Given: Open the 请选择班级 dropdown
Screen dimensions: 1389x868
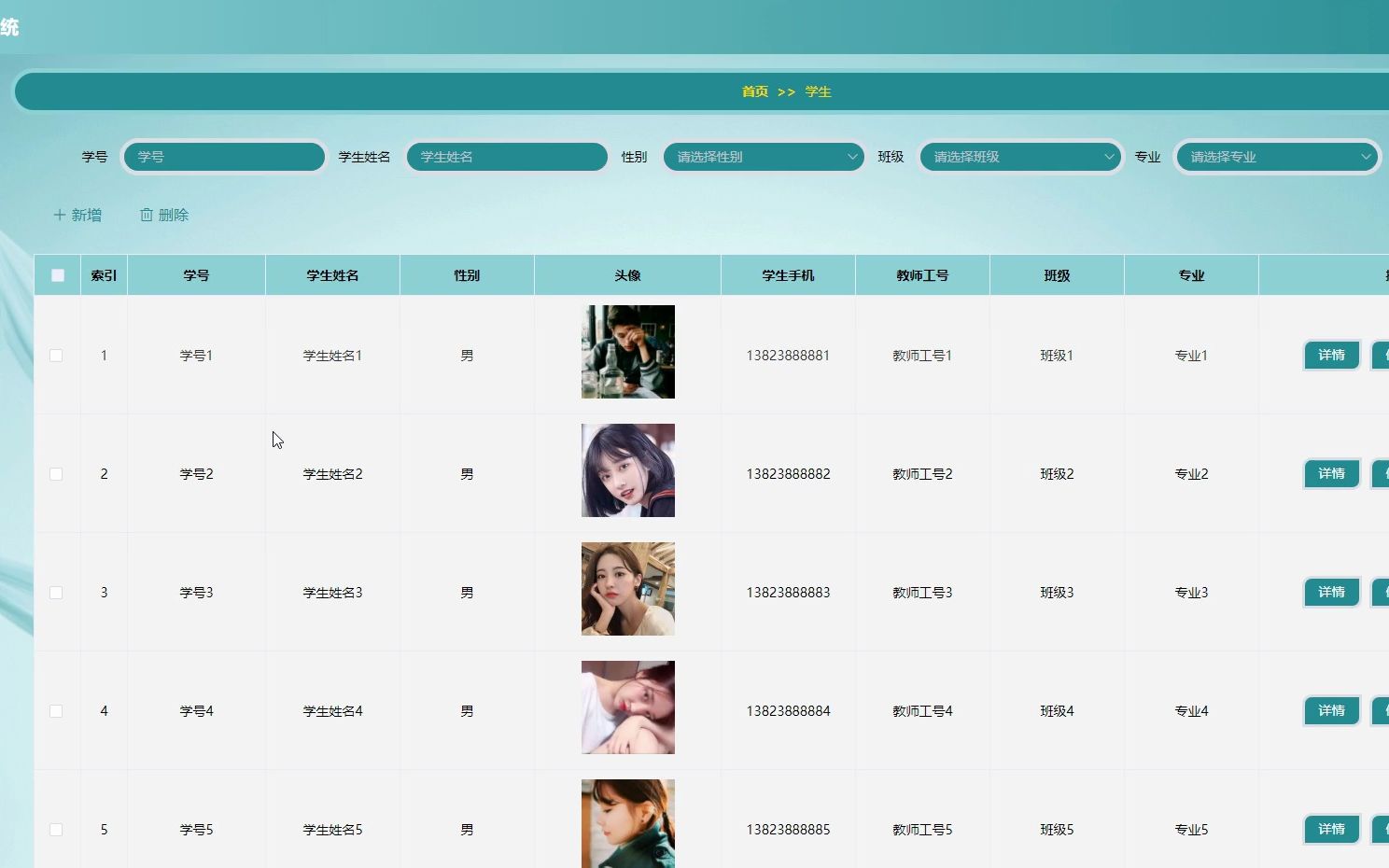Looking at the screenshot, I should click(1020, 157).
